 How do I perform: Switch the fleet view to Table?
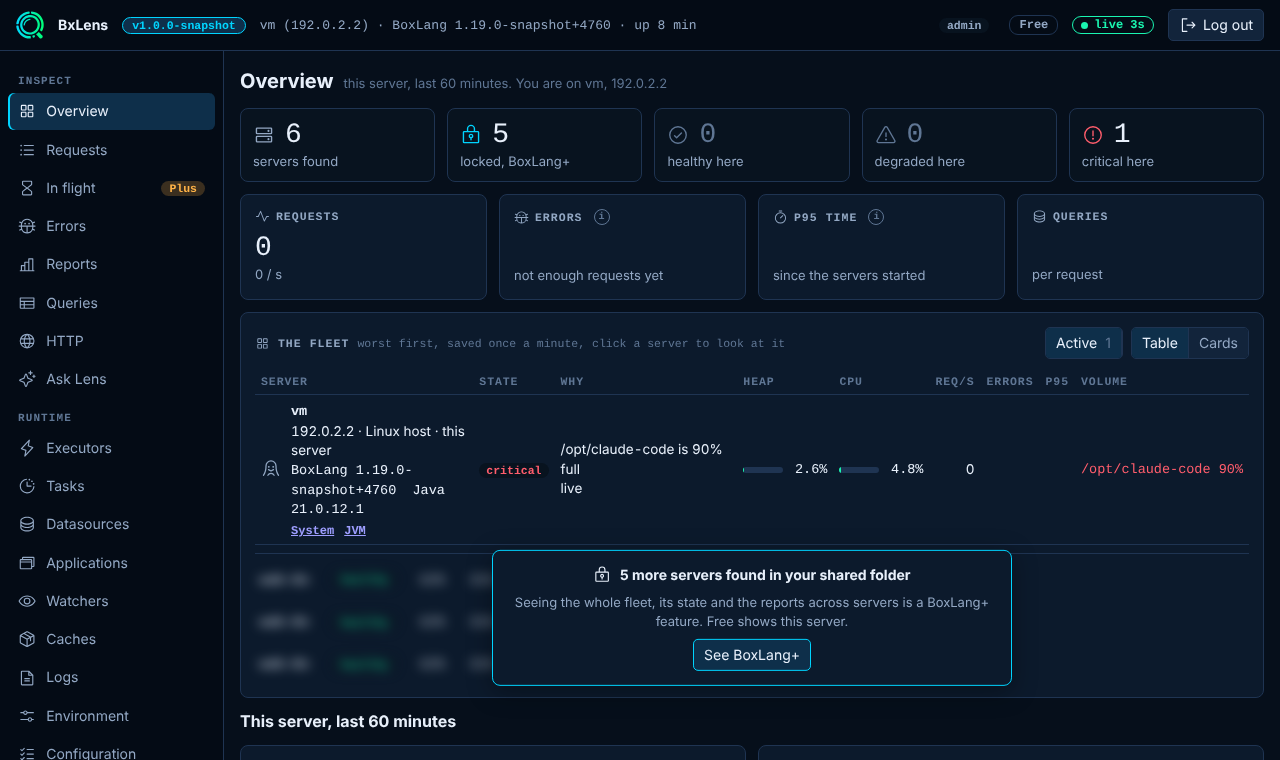pos(1160,343)
